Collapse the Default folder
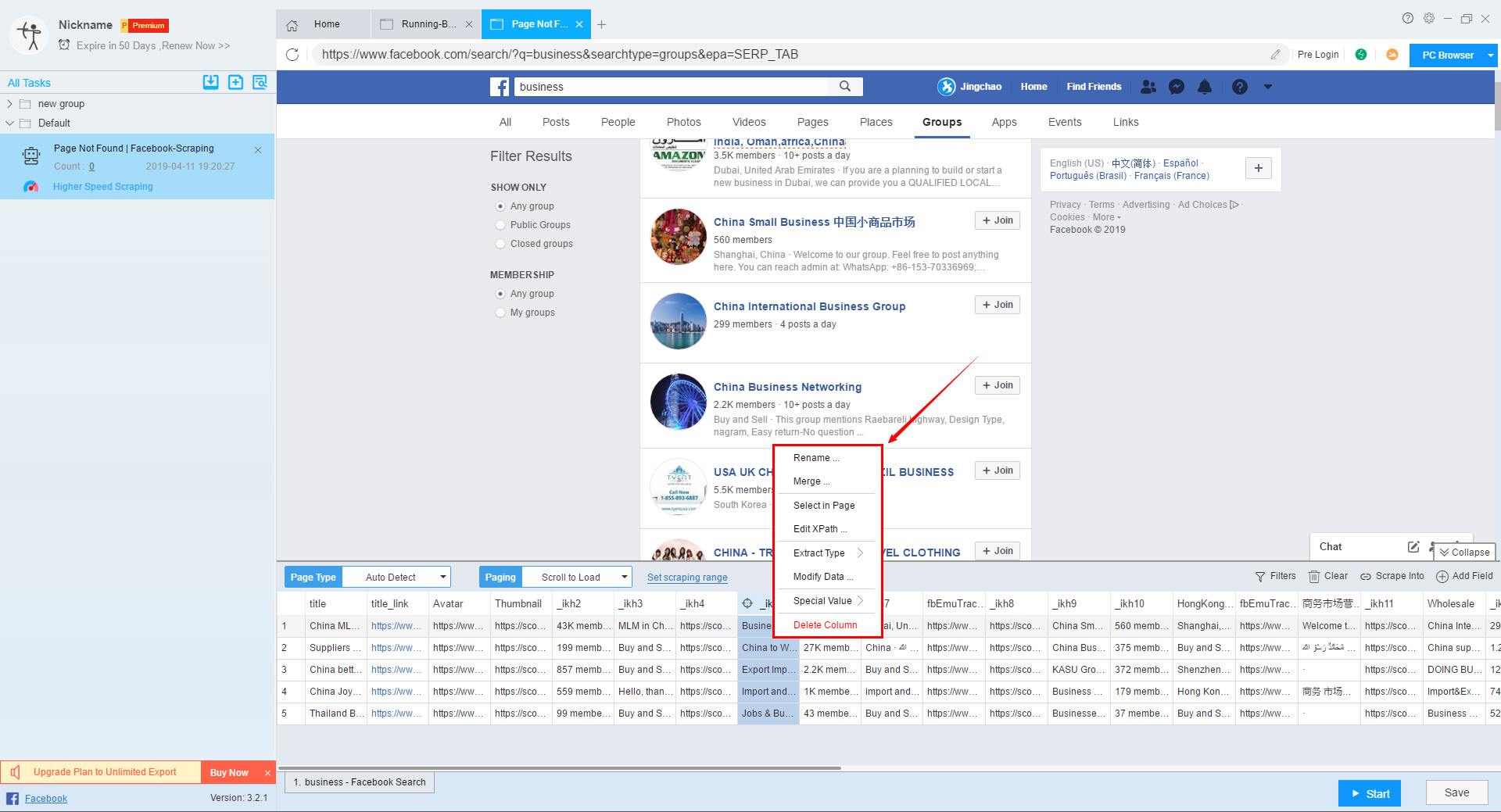This screenshot has width=1501, height=812. click(9, 123)
